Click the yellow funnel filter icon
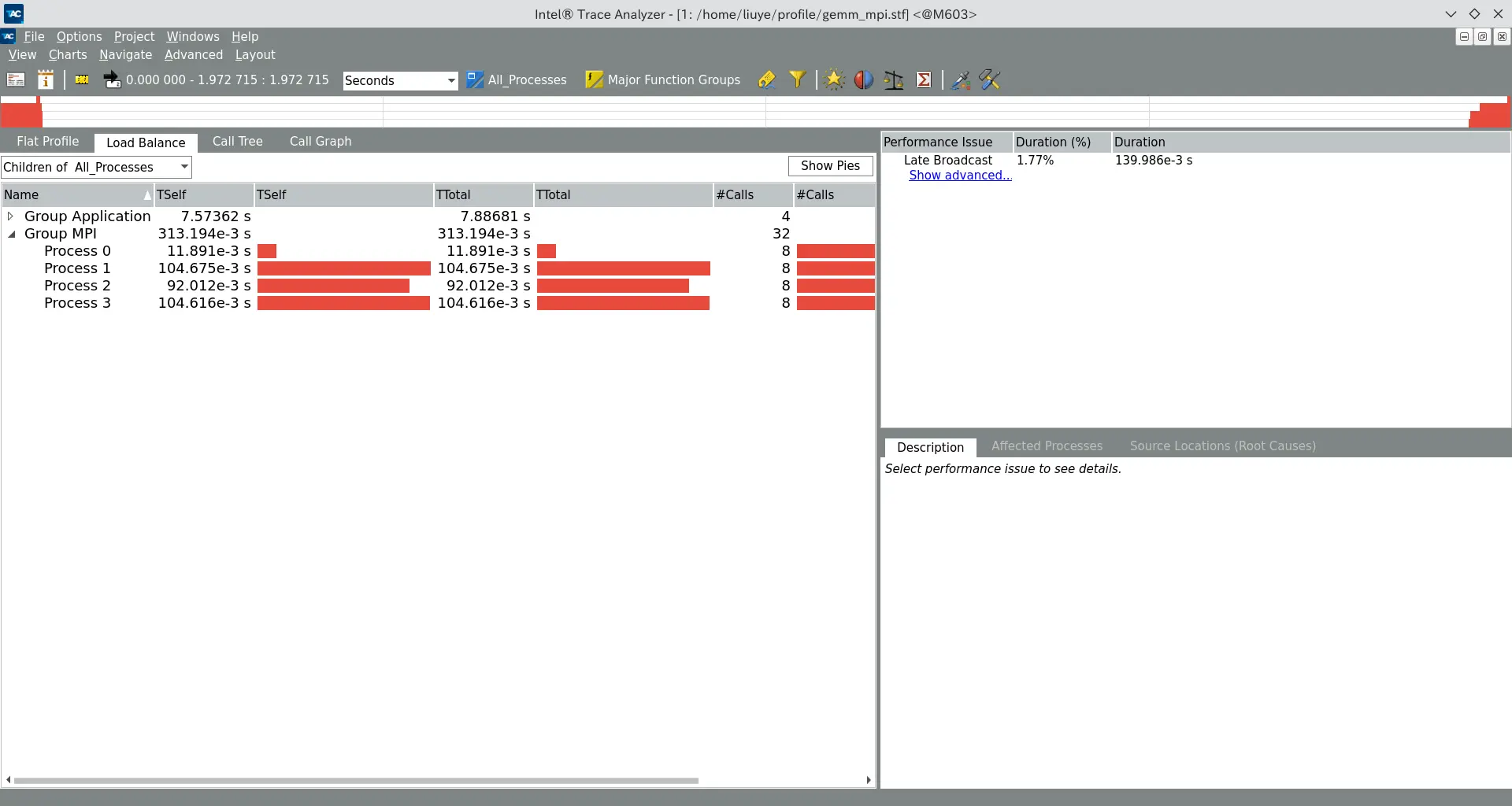Image resolution: width=1512 pixels, height=806 pixels. (797, 79)
